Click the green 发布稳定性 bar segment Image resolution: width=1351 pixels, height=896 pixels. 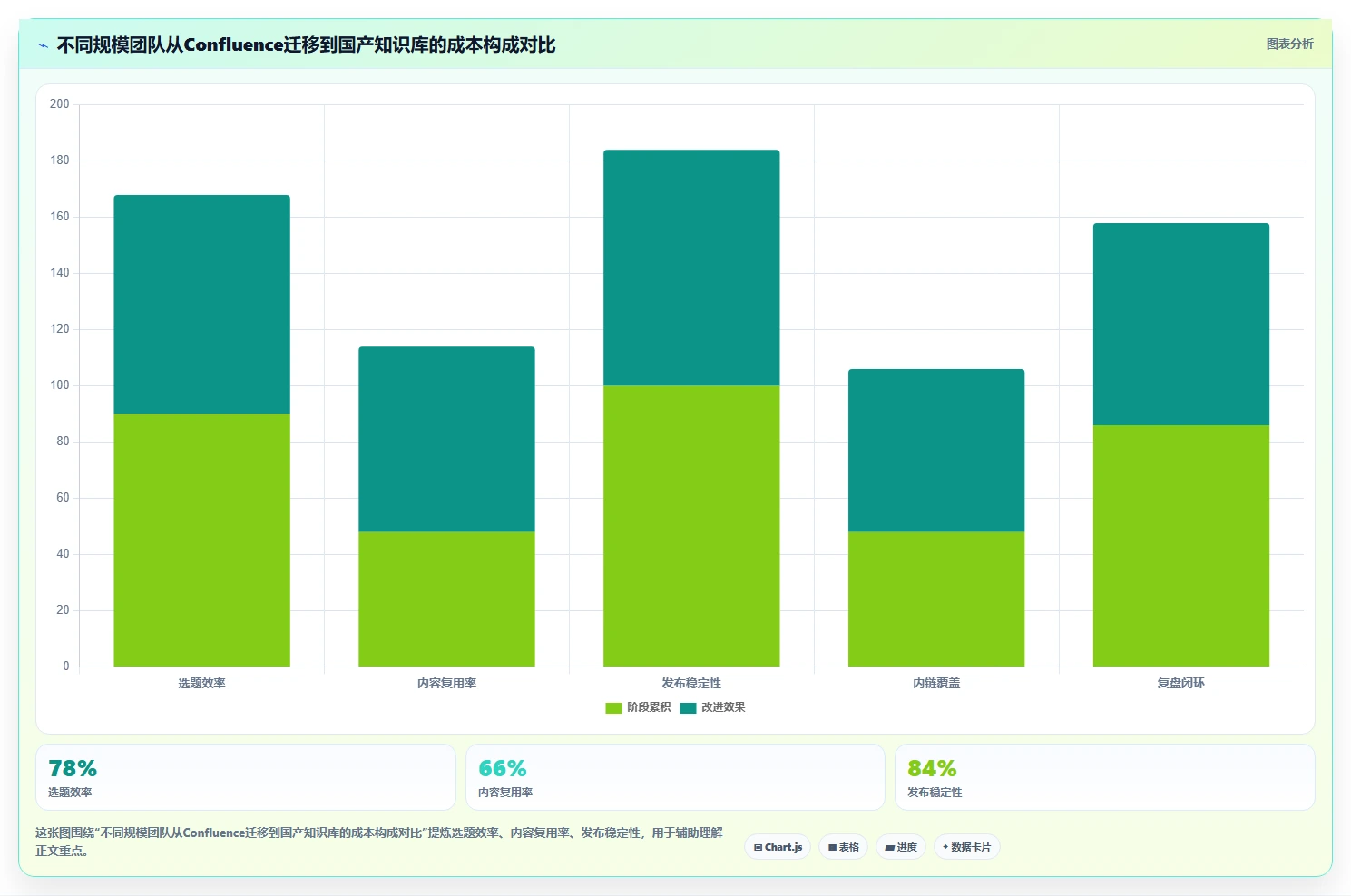[691, 526]
